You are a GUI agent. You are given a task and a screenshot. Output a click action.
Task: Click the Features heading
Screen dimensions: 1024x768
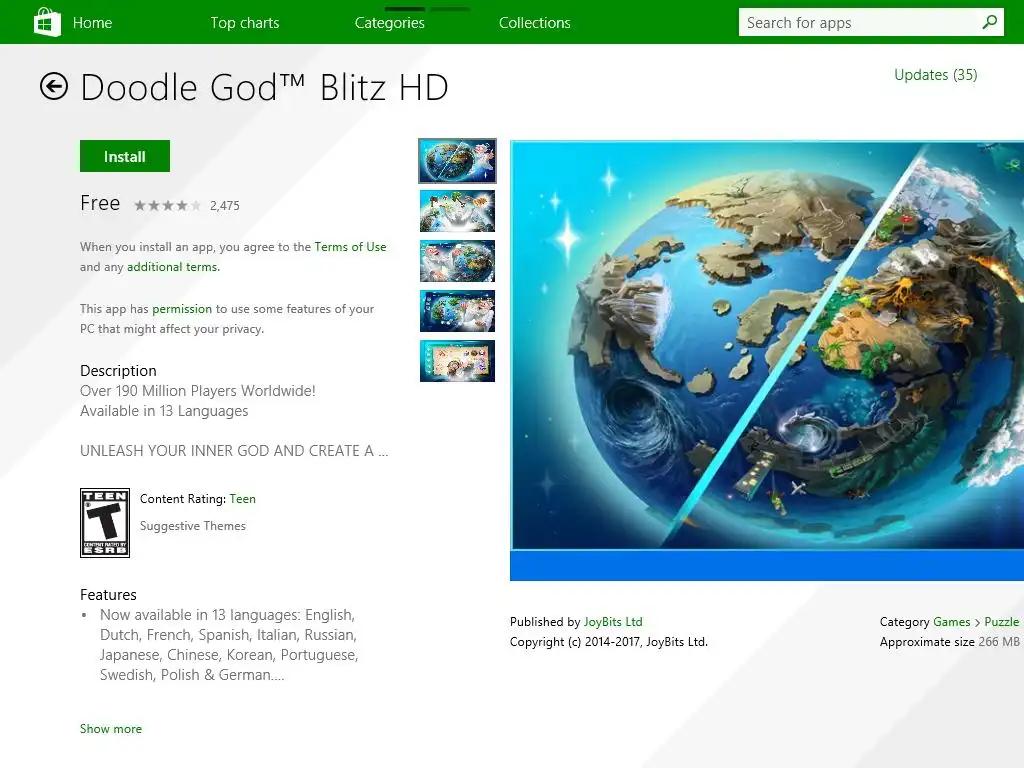tap(108, 594)
